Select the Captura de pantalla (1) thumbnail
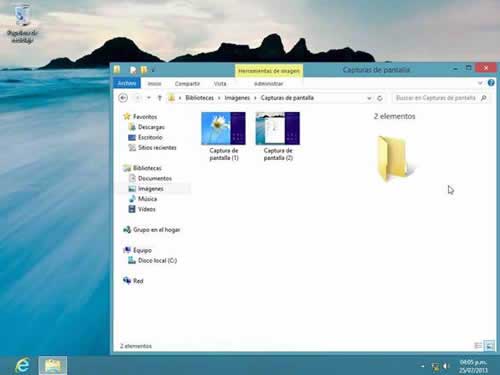The width and height of the screenshot is (500, 375). pos(224,137)
